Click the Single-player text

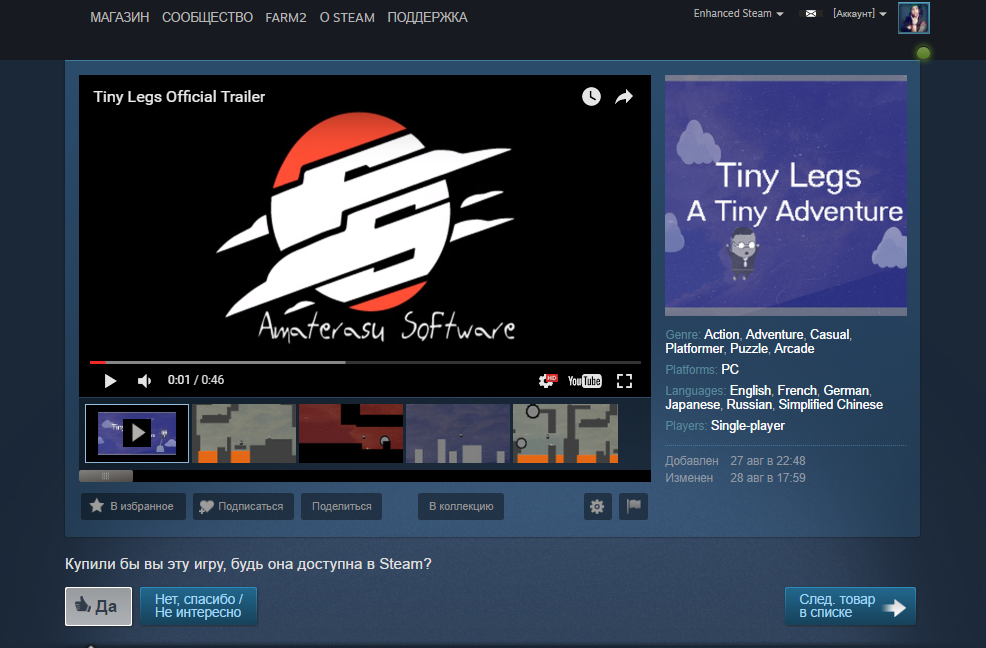point(748,425)
